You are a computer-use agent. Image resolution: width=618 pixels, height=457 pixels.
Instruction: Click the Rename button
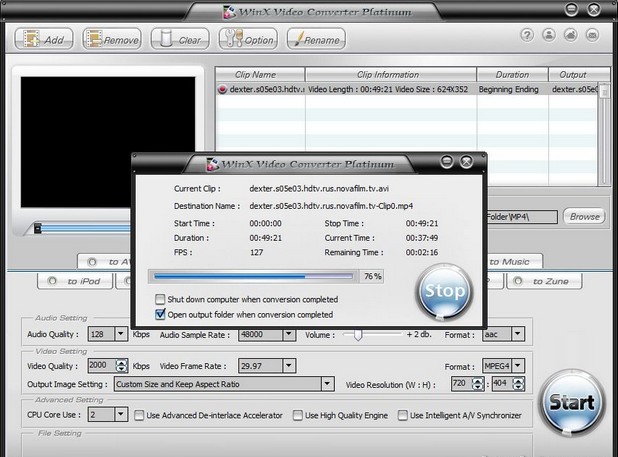tap(316, 39)
